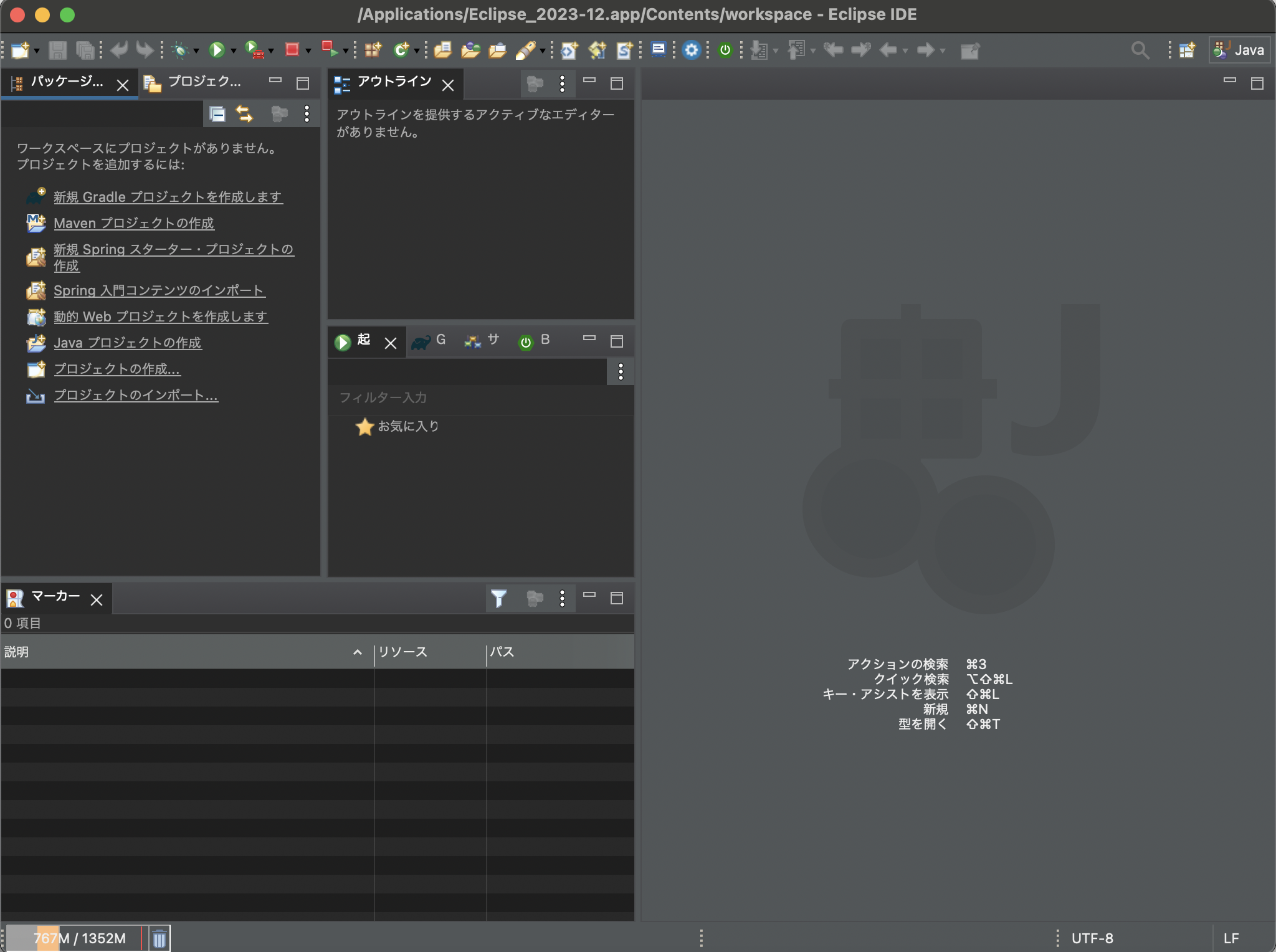Click the Relaunch icon with red square
1276x952 pixels.
point(330,49)
